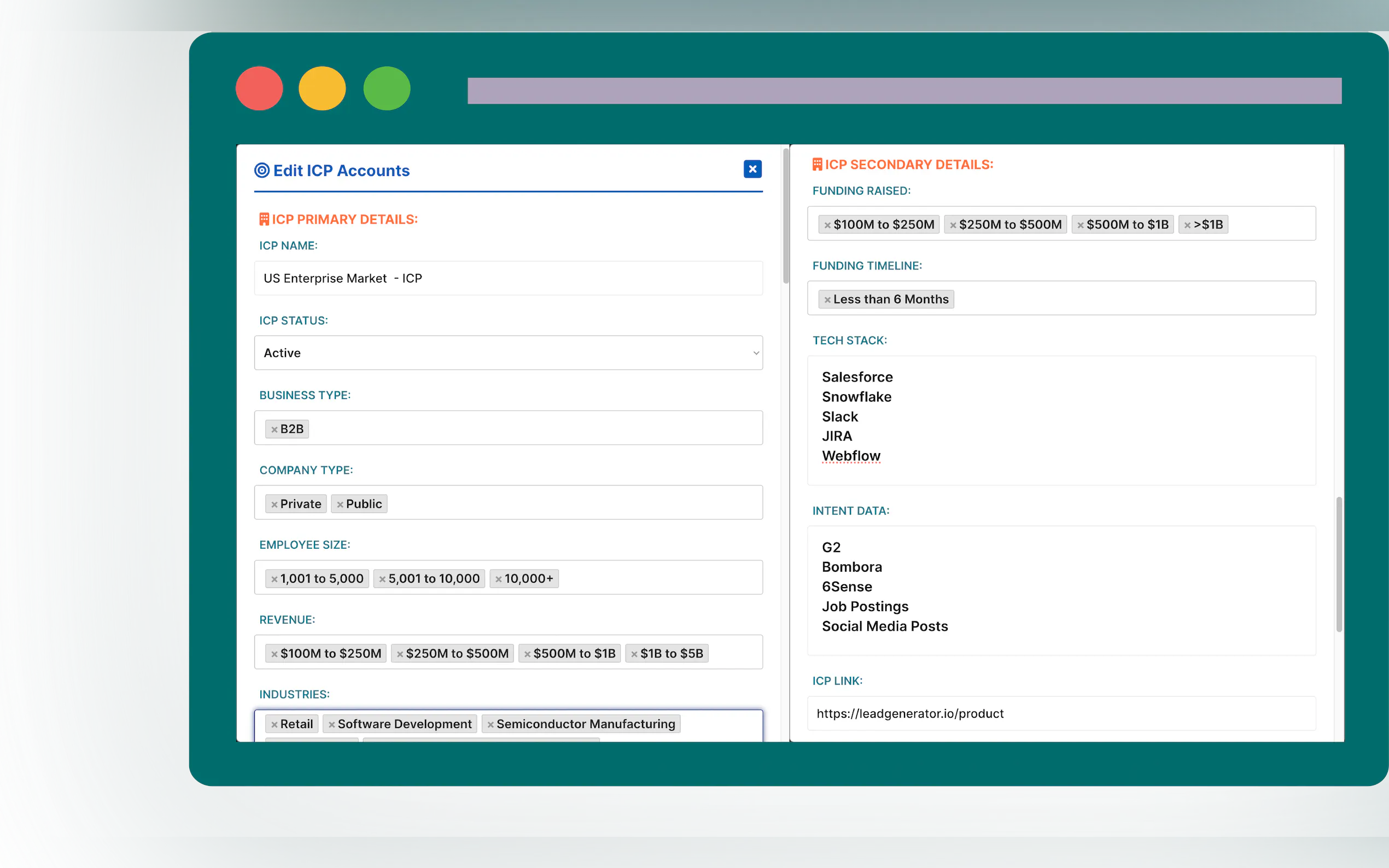Open the ICP Status dropdown

tap(508, 353)
